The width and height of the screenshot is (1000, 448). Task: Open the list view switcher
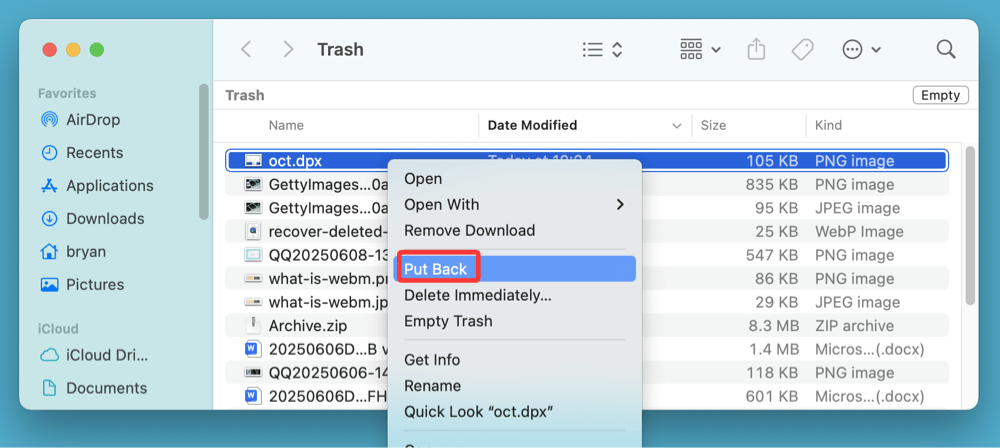(x=602, y=50)
